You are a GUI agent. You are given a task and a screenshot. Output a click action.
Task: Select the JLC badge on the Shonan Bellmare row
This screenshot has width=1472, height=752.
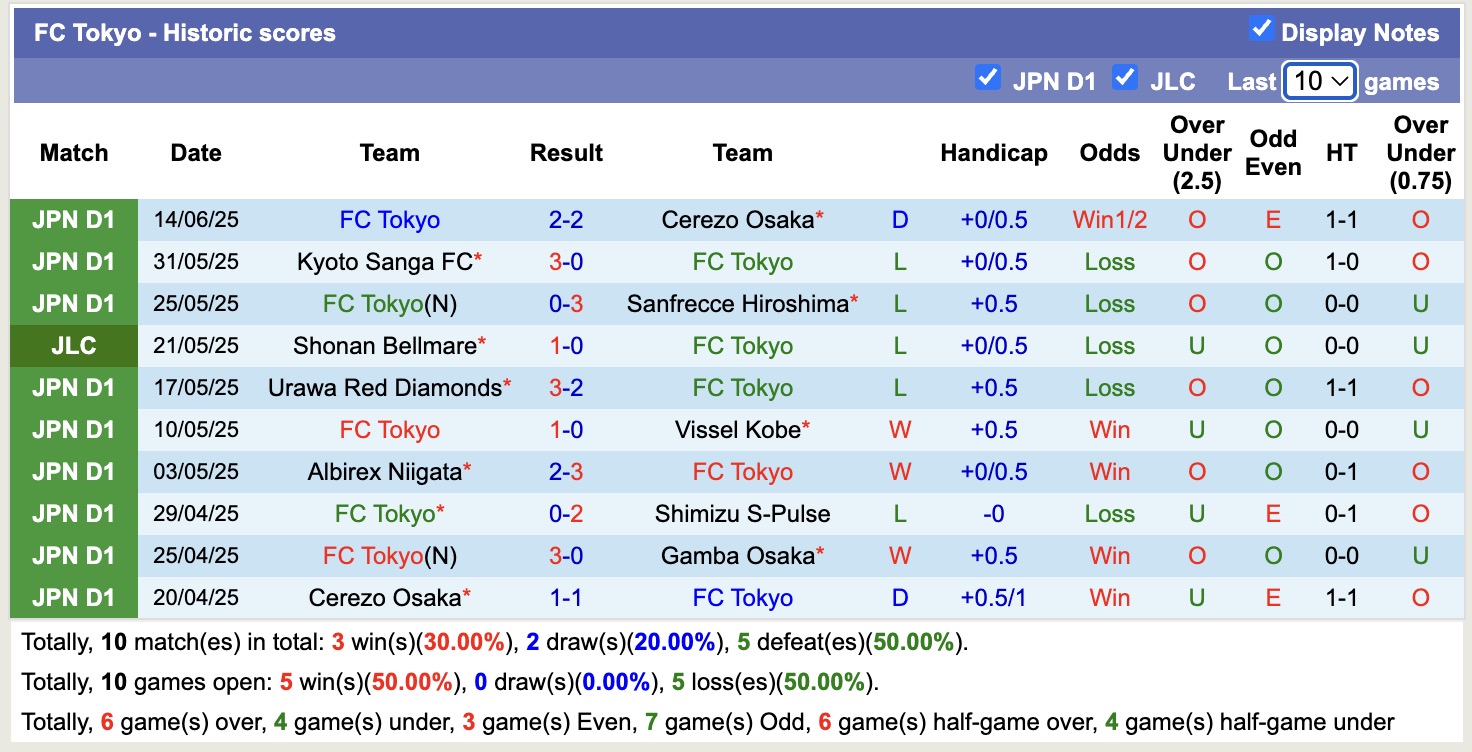click(x=74, y=345)
